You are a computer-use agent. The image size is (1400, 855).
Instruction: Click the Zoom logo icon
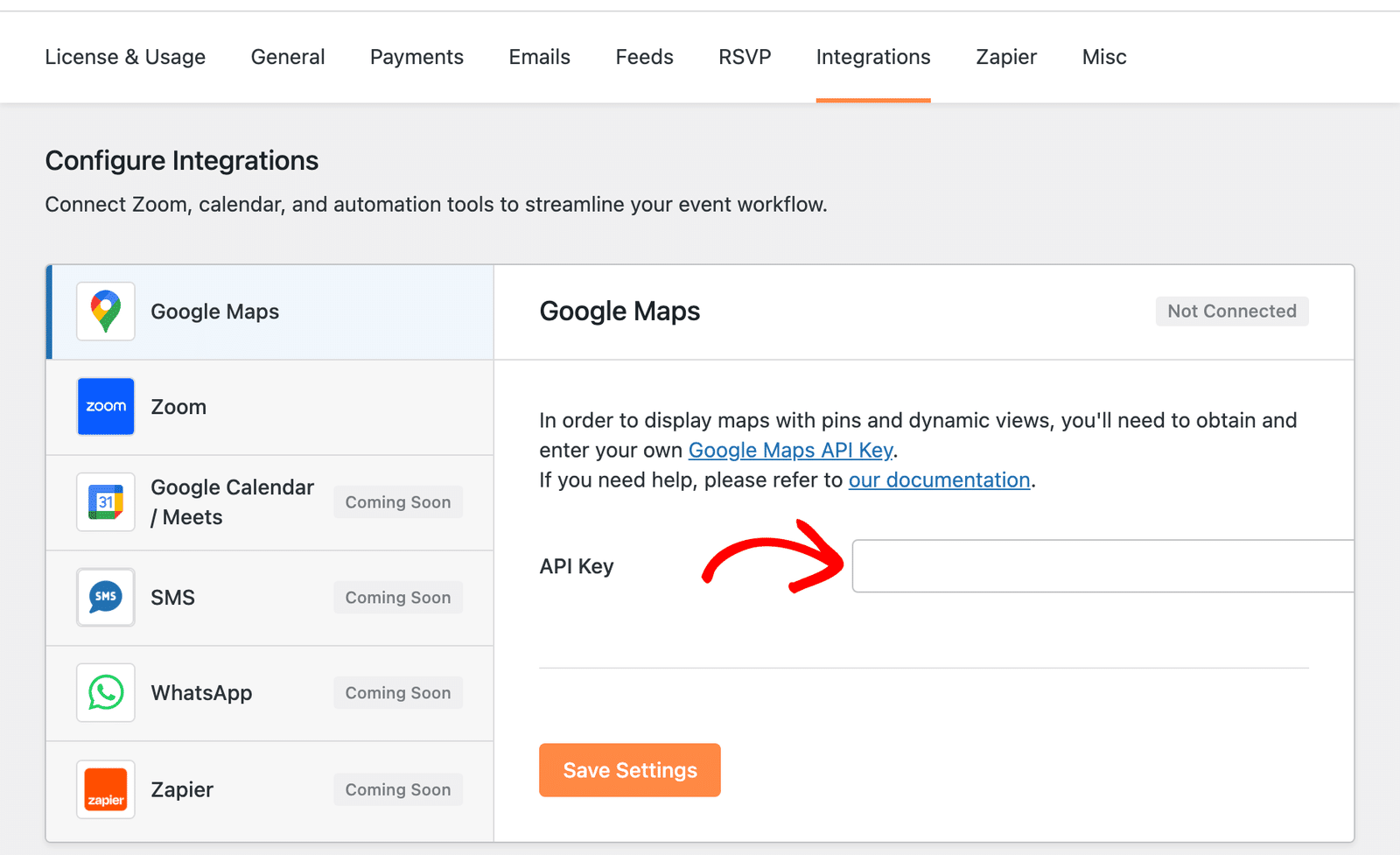(106, 406)
